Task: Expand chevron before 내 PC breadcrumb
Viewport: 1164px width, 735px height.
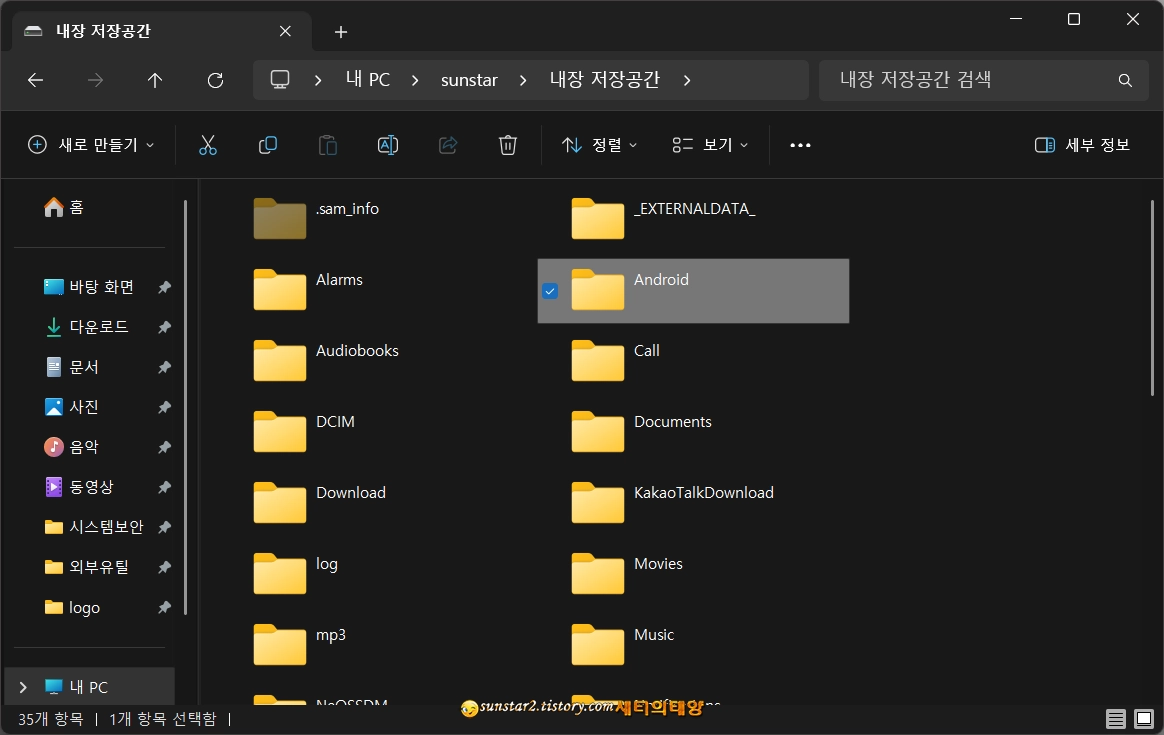Action: point(318,80)
